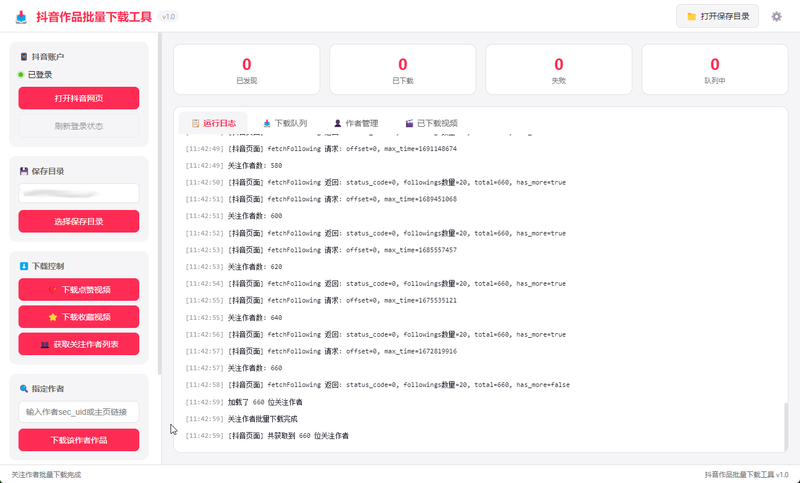The width and height of the screenshot is (800, 483).
Task: Click the v1.0 version badge
Action: tap(168, 16)
